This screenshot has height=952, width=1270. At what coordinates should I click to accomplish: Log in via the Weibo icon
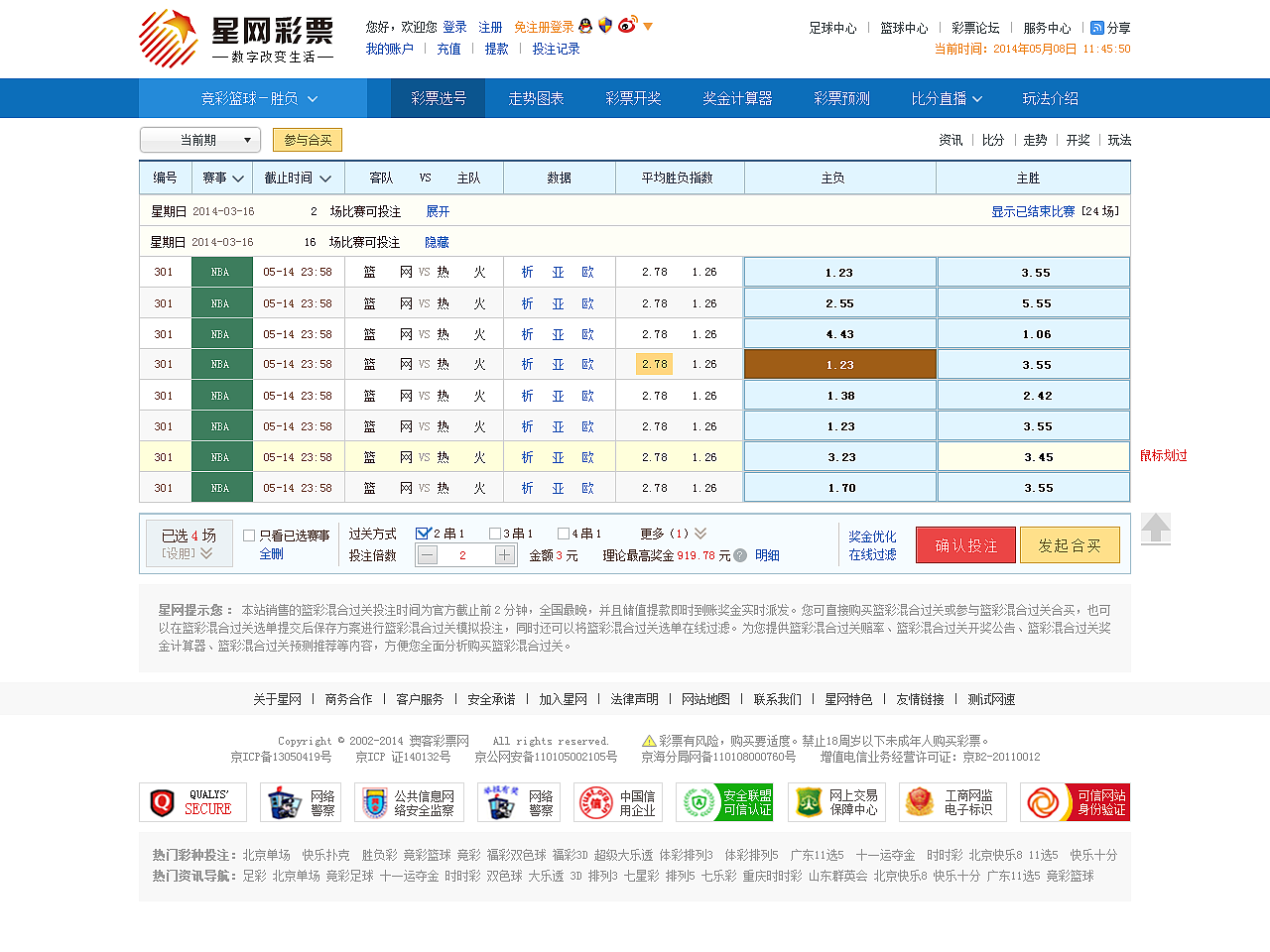coord(626,27)
